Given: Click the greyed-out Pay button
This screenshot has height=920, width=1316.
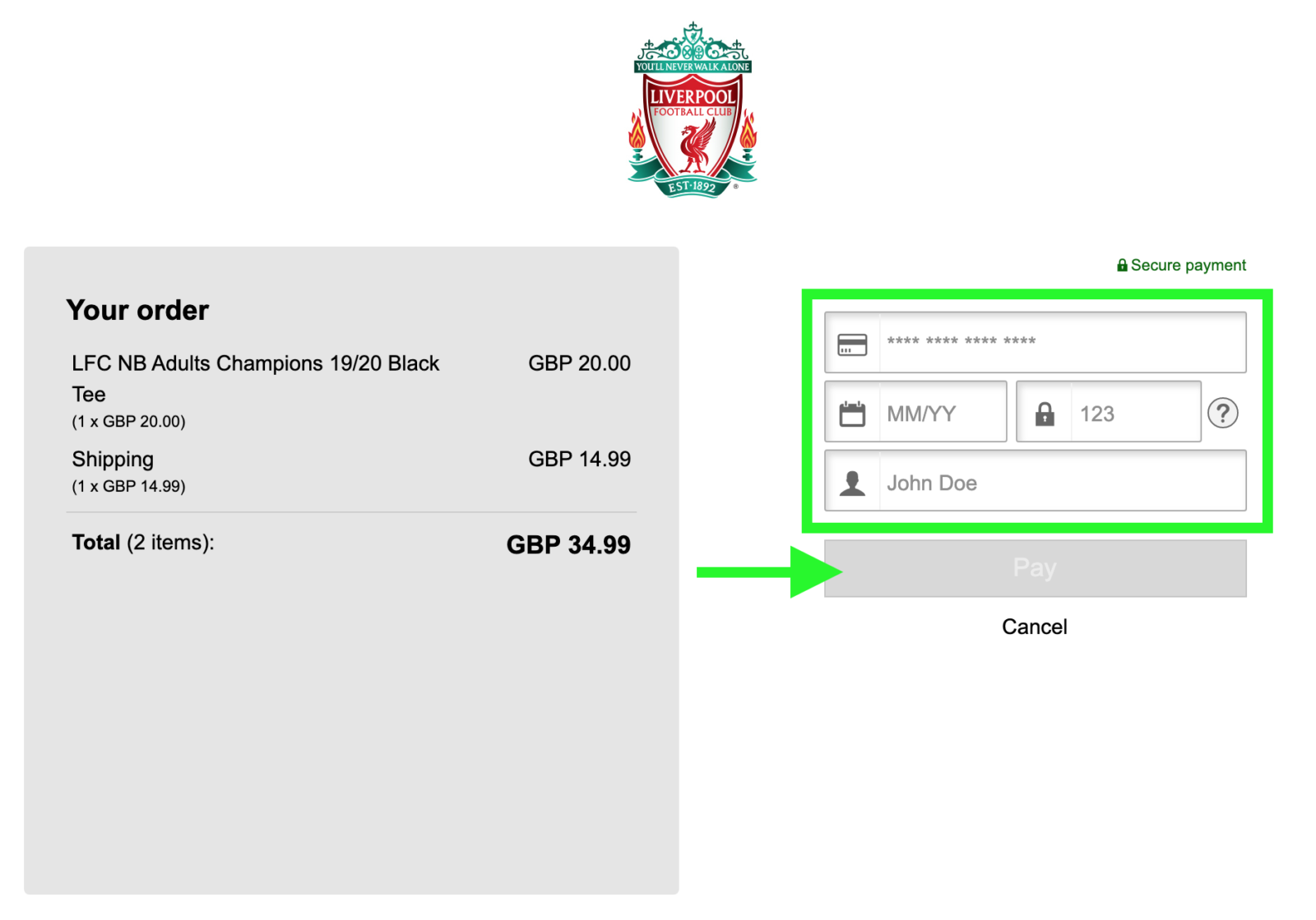Looking at the screenshot, I should 1036,568.
